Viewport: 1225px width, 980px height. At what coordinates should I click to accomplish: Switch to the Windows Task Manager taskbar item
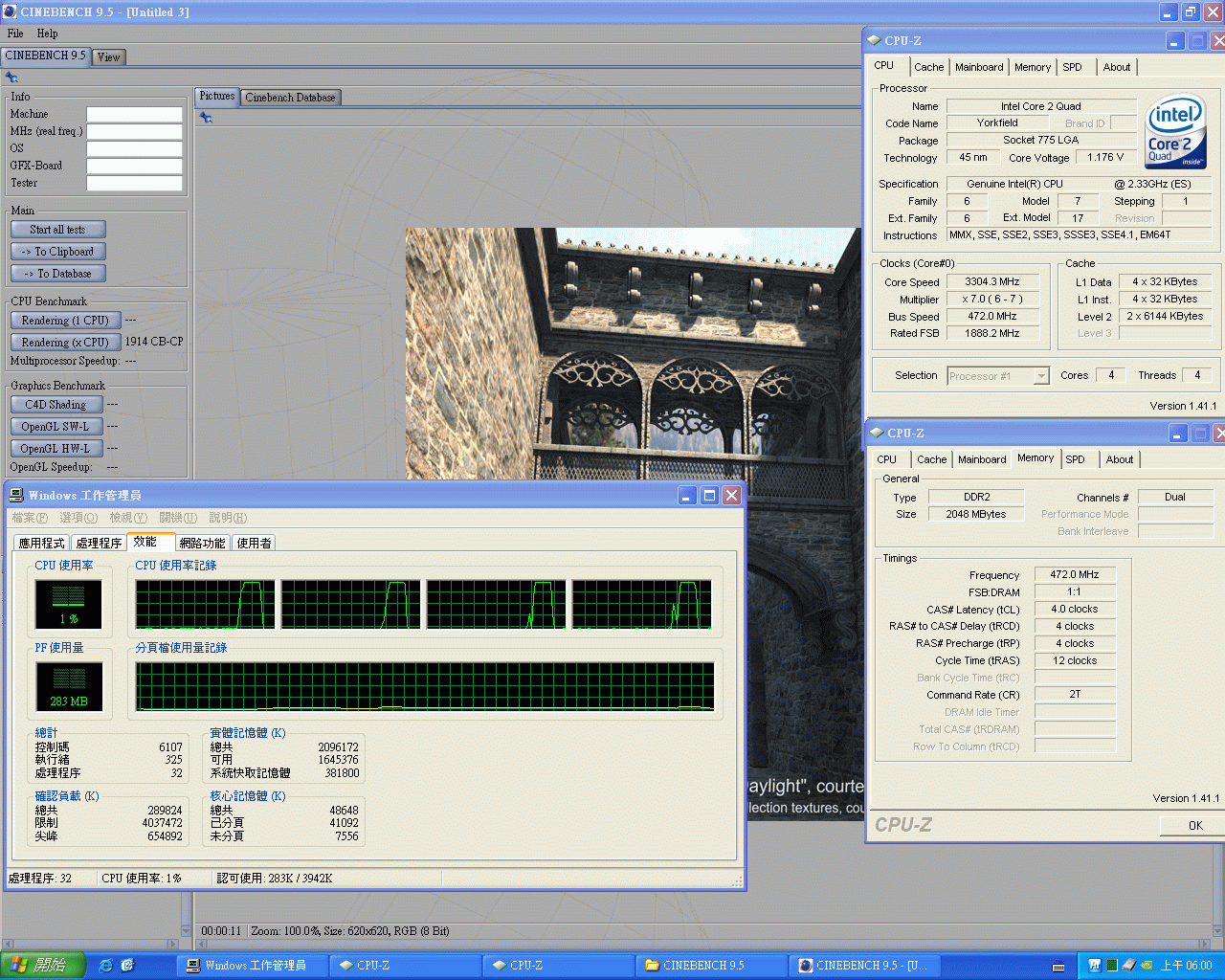[253, 965]
